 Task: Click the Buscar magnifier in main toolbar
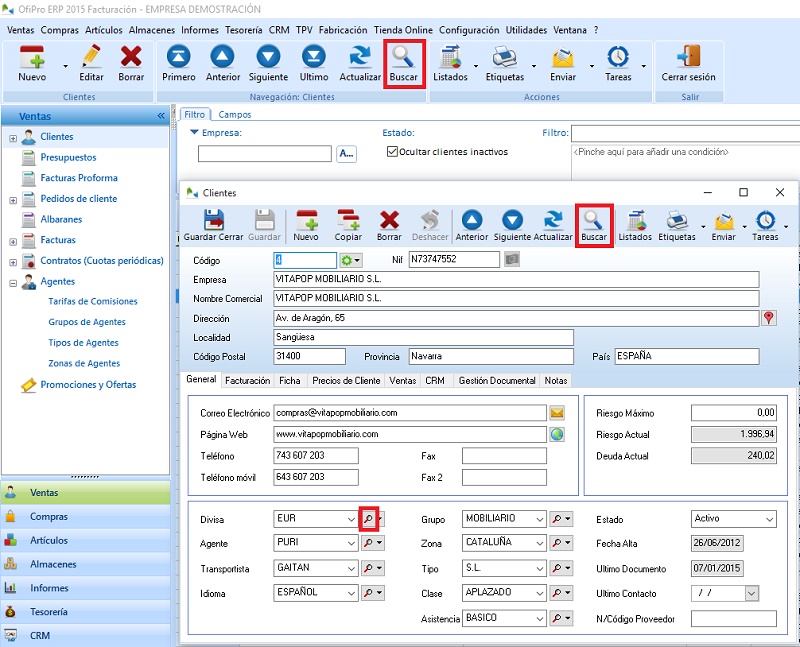click(404, 63)
